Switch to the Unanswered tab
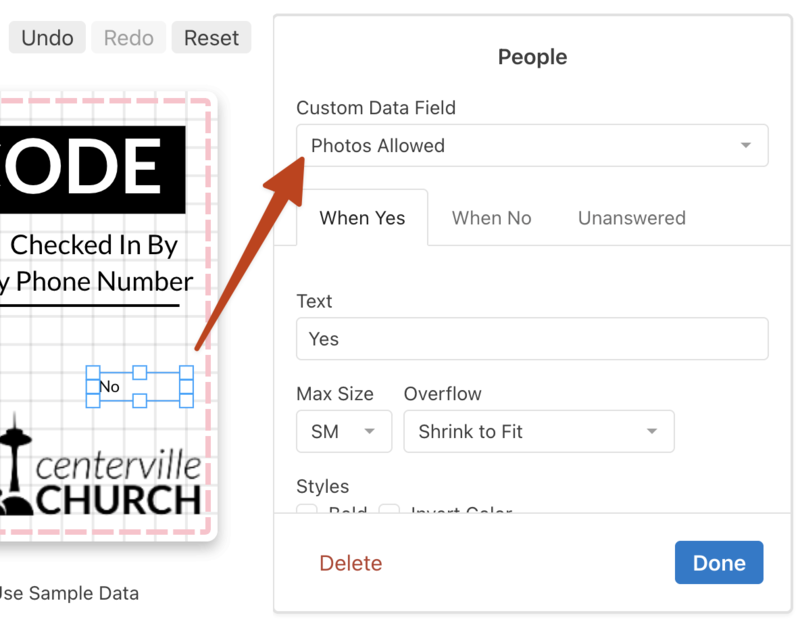The height and width of the screenshot is (626, 800). tap(631, 218)
